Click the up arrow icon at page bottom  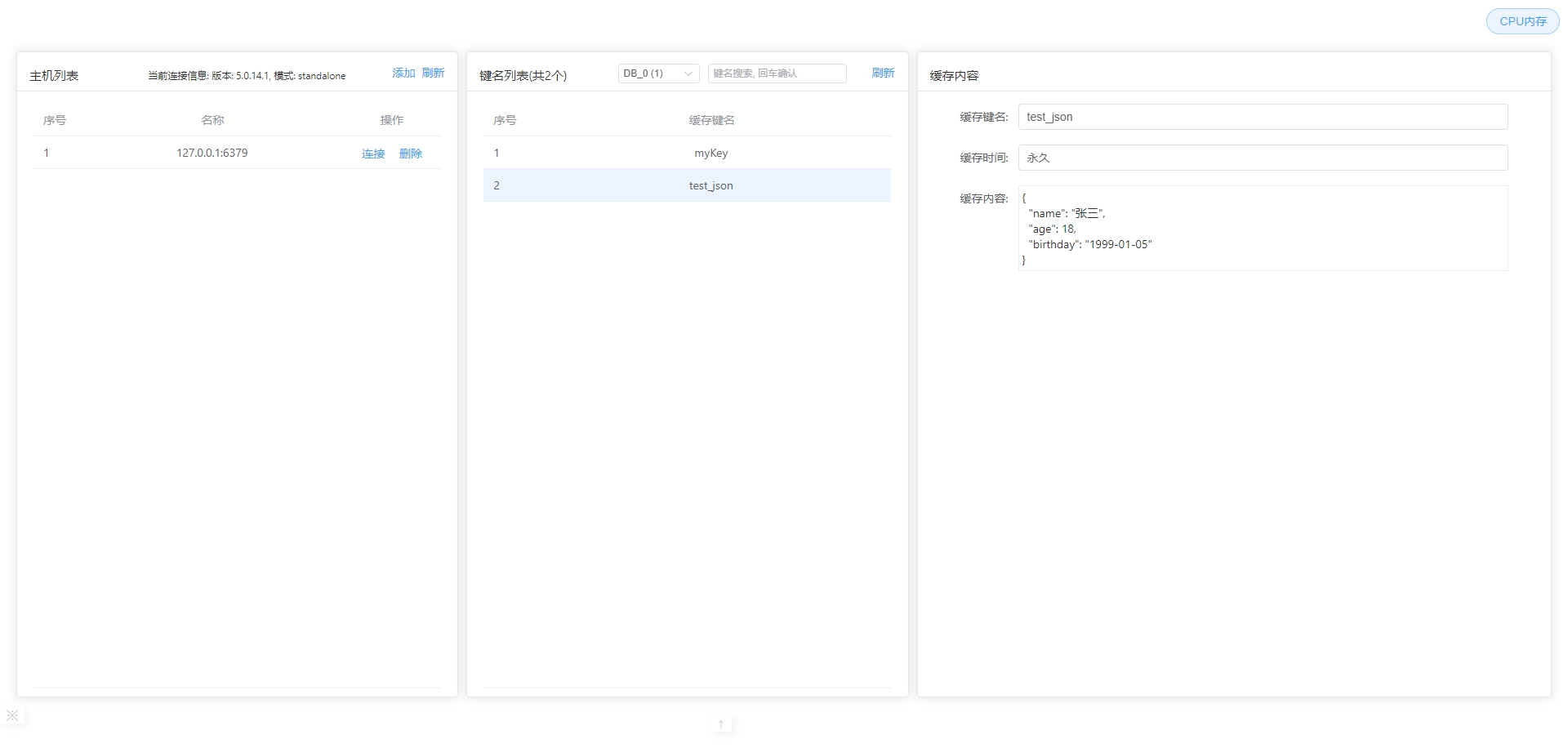pos(721,724)
